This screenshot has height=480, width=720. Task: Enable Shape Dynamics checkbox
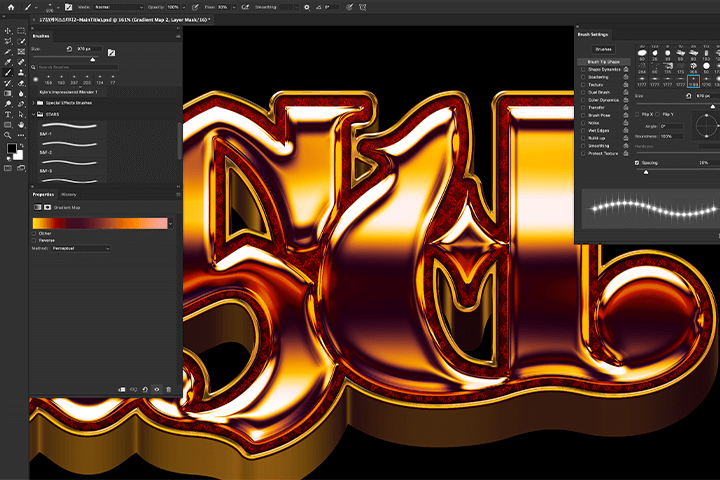(x=583, y=69)
